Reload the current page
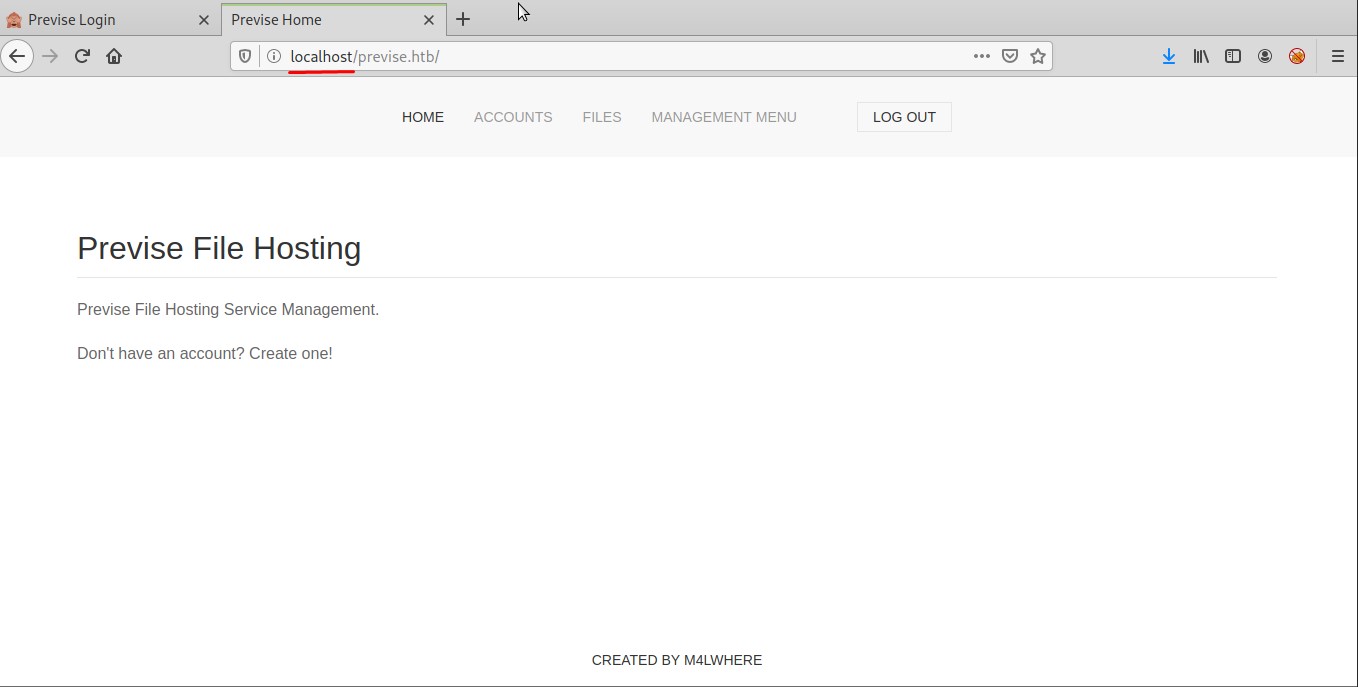Image resolution: width=1358 pixels, height=687 pixels. click(x=82, y=57)
